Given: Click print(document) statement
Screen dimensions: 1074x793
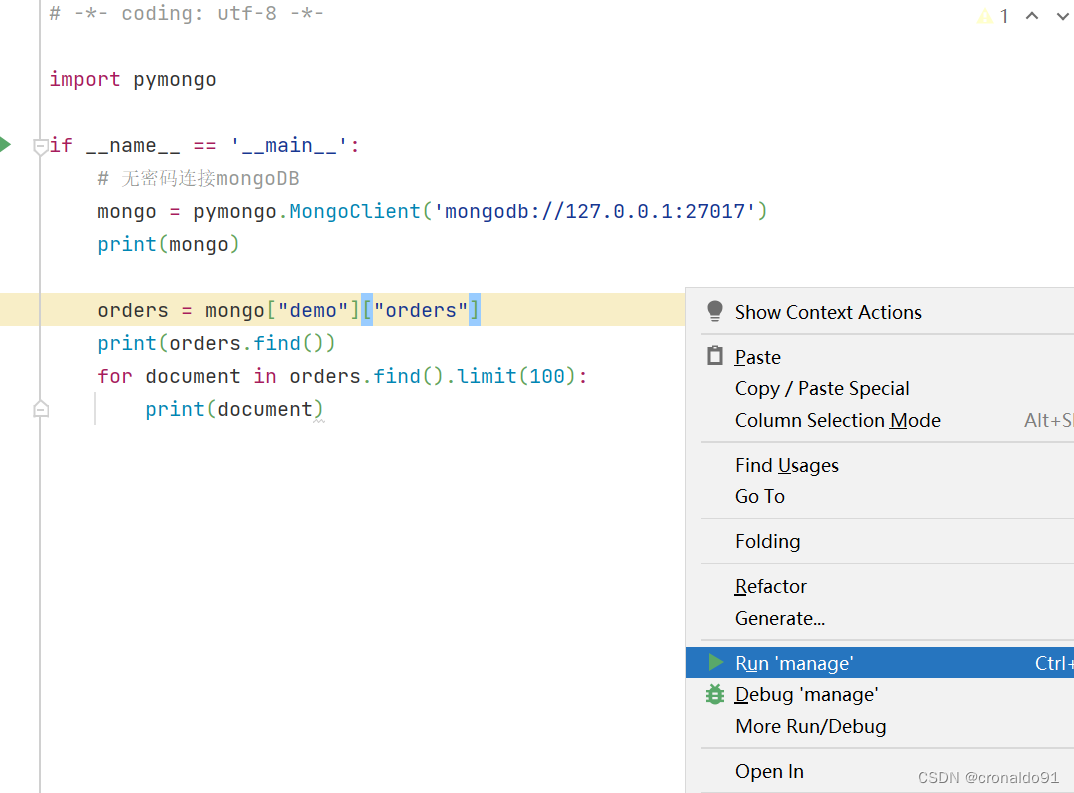Looking at the screenshot, I should 234,409.
